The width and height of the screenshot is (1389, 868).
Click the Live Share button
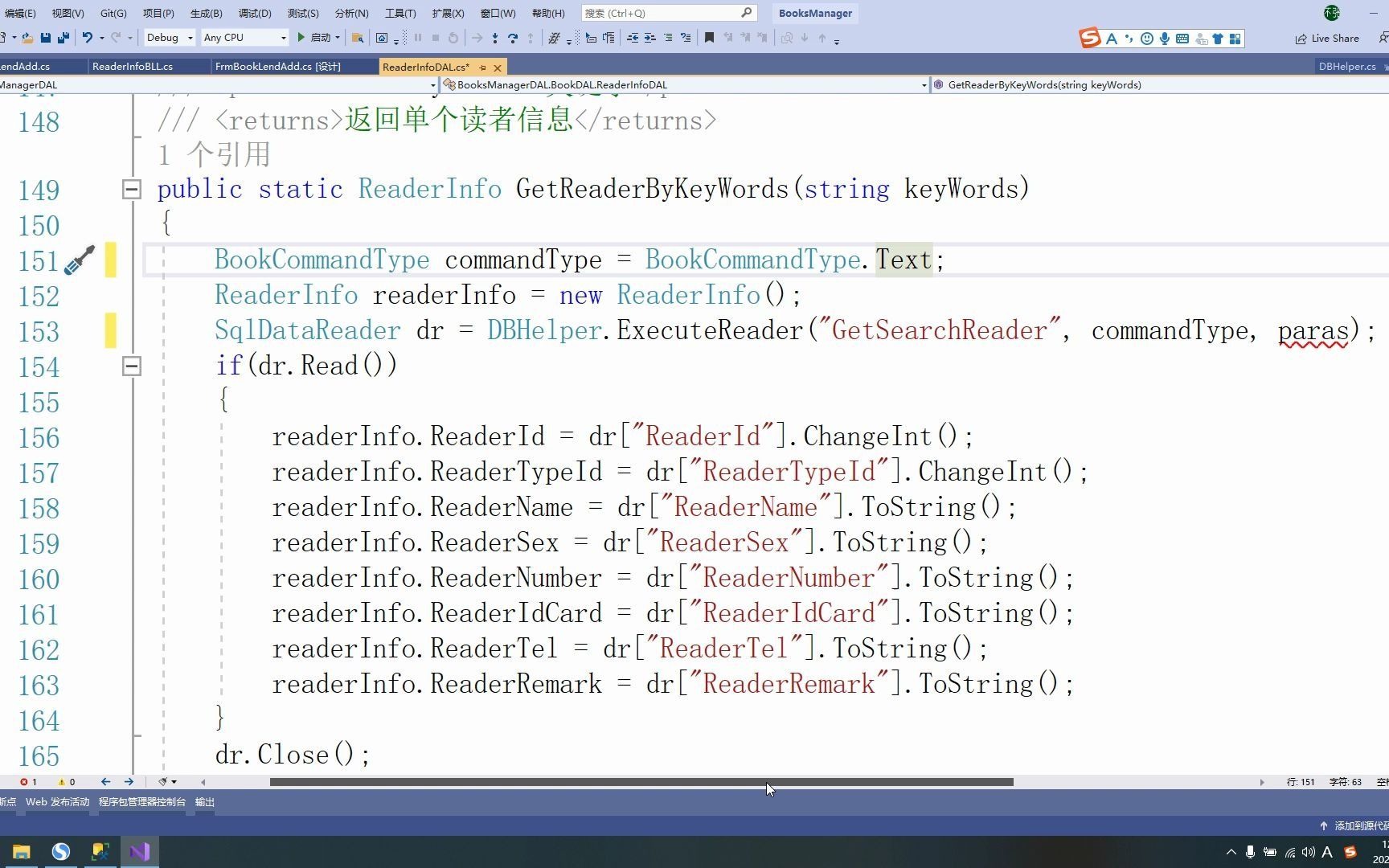1327,39
